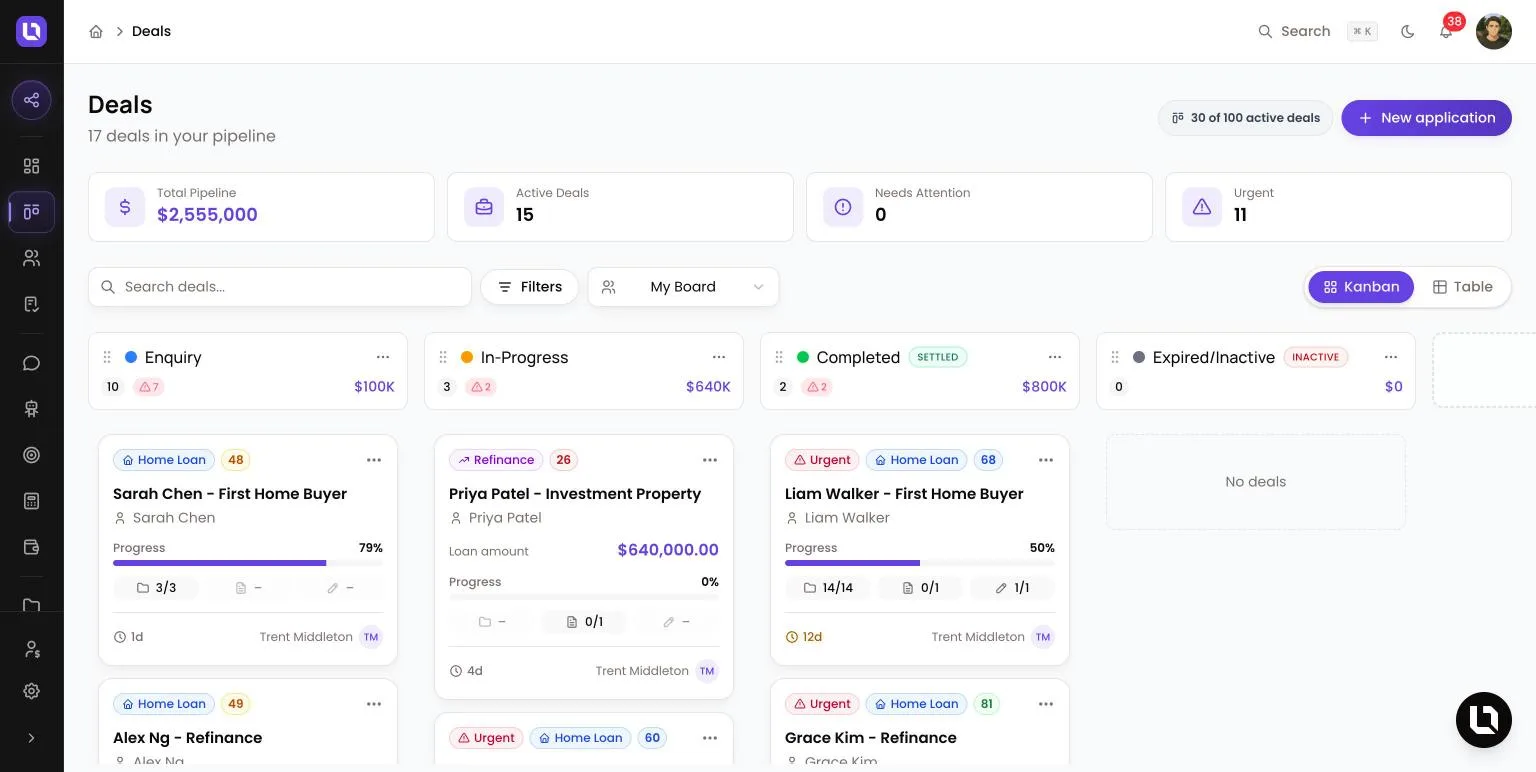Open the checklist document sidebar icon

(x=31, y=304)
